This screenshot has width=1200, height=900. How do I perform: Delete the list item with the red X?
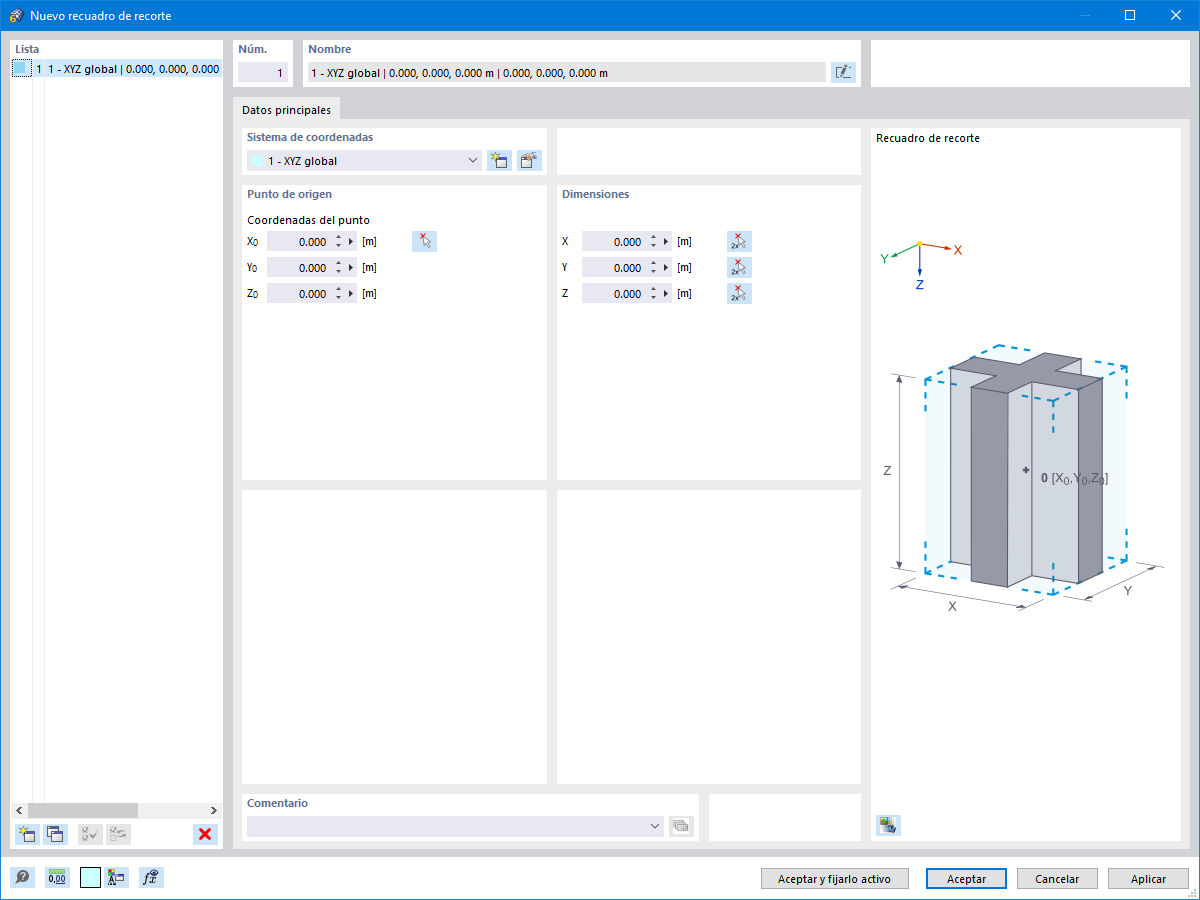(205, 834)
